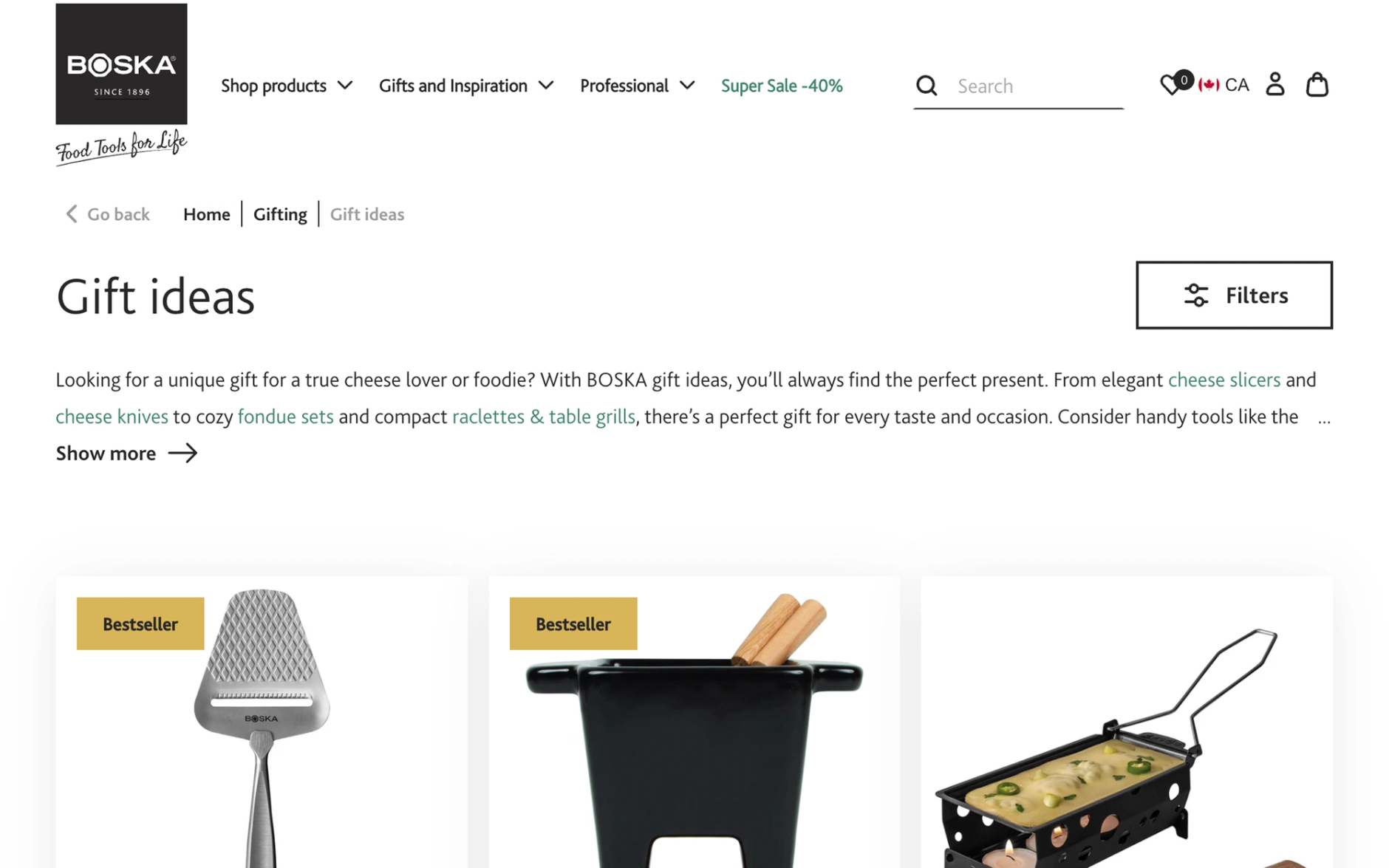This screenshot has width=1389, height=868.
Task: Follow the fondue sets link
Action: 286,417
